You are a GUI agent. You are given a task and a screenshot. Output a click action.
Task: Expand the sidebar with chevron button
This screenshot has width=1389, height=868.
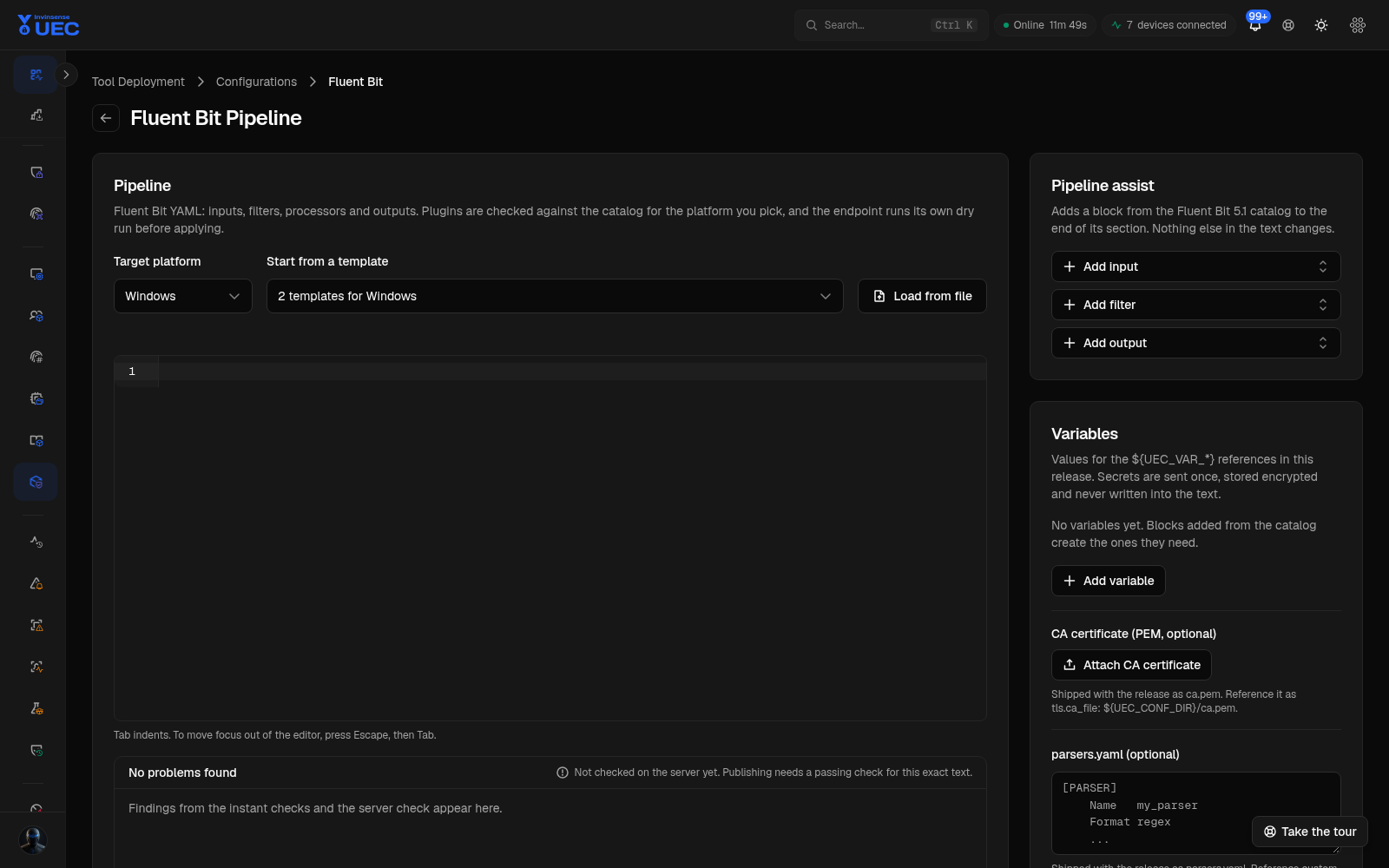(66, 75)
